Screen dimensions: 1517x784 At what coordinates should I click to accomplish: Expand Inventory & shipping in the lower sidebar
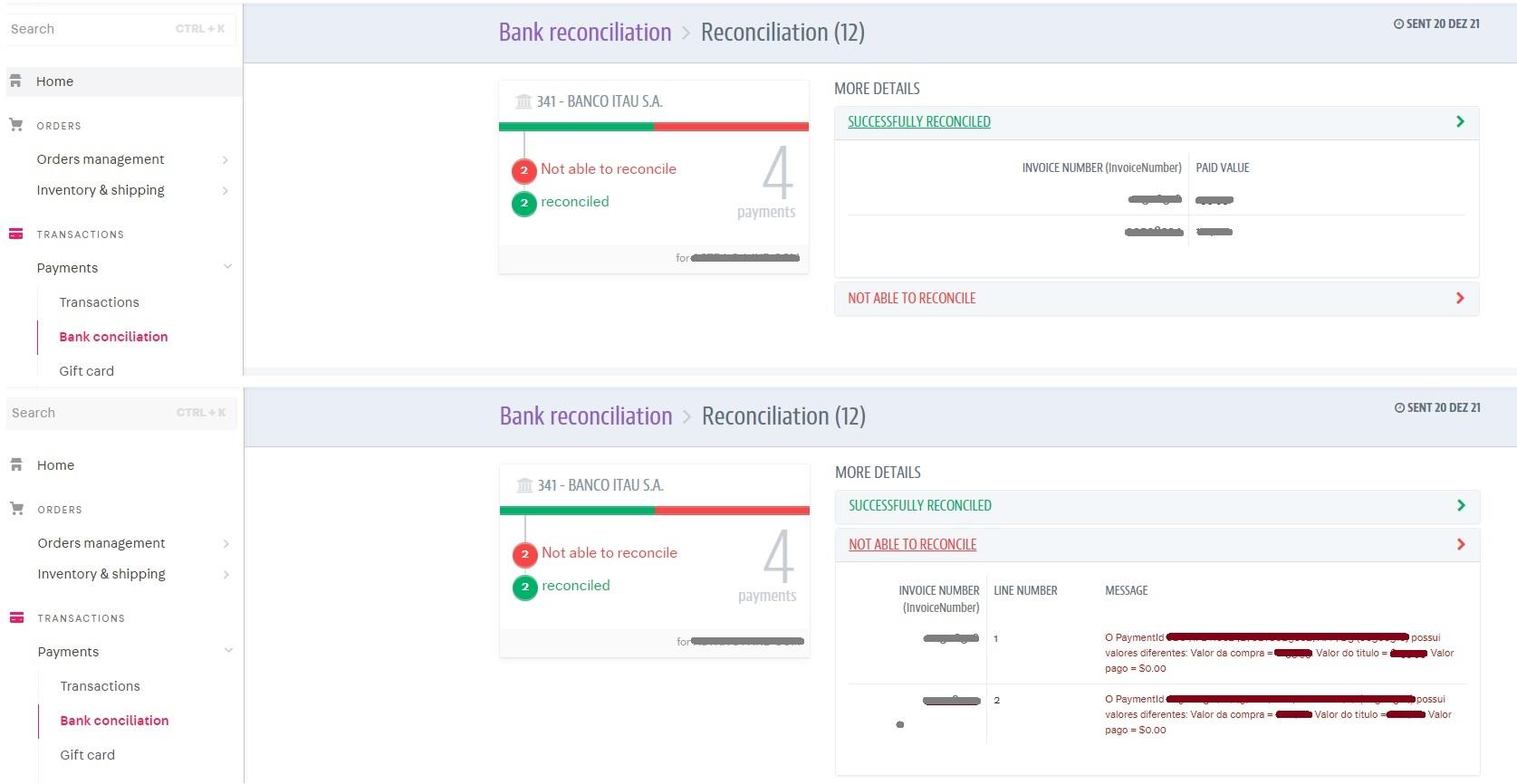(226, 575)
